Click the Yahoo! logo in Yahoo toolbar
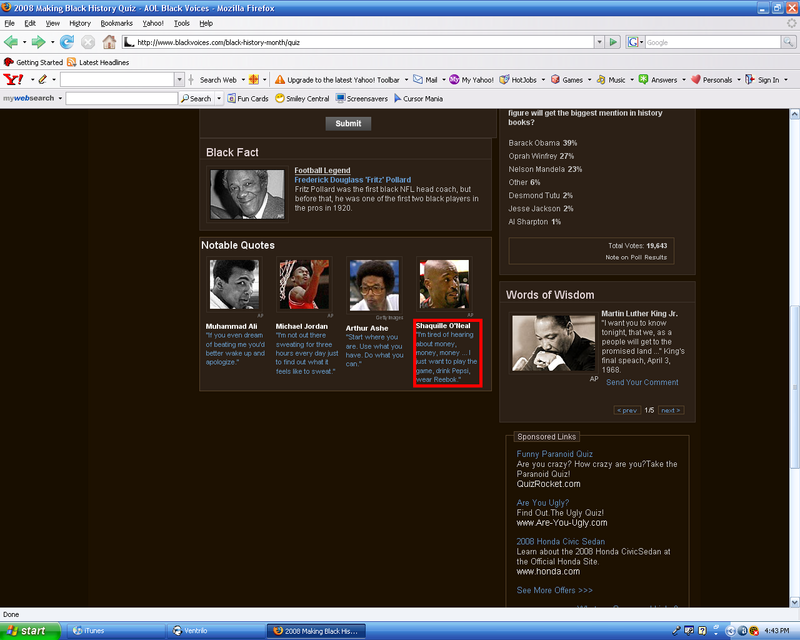800x640 pixels. (14, 80)
